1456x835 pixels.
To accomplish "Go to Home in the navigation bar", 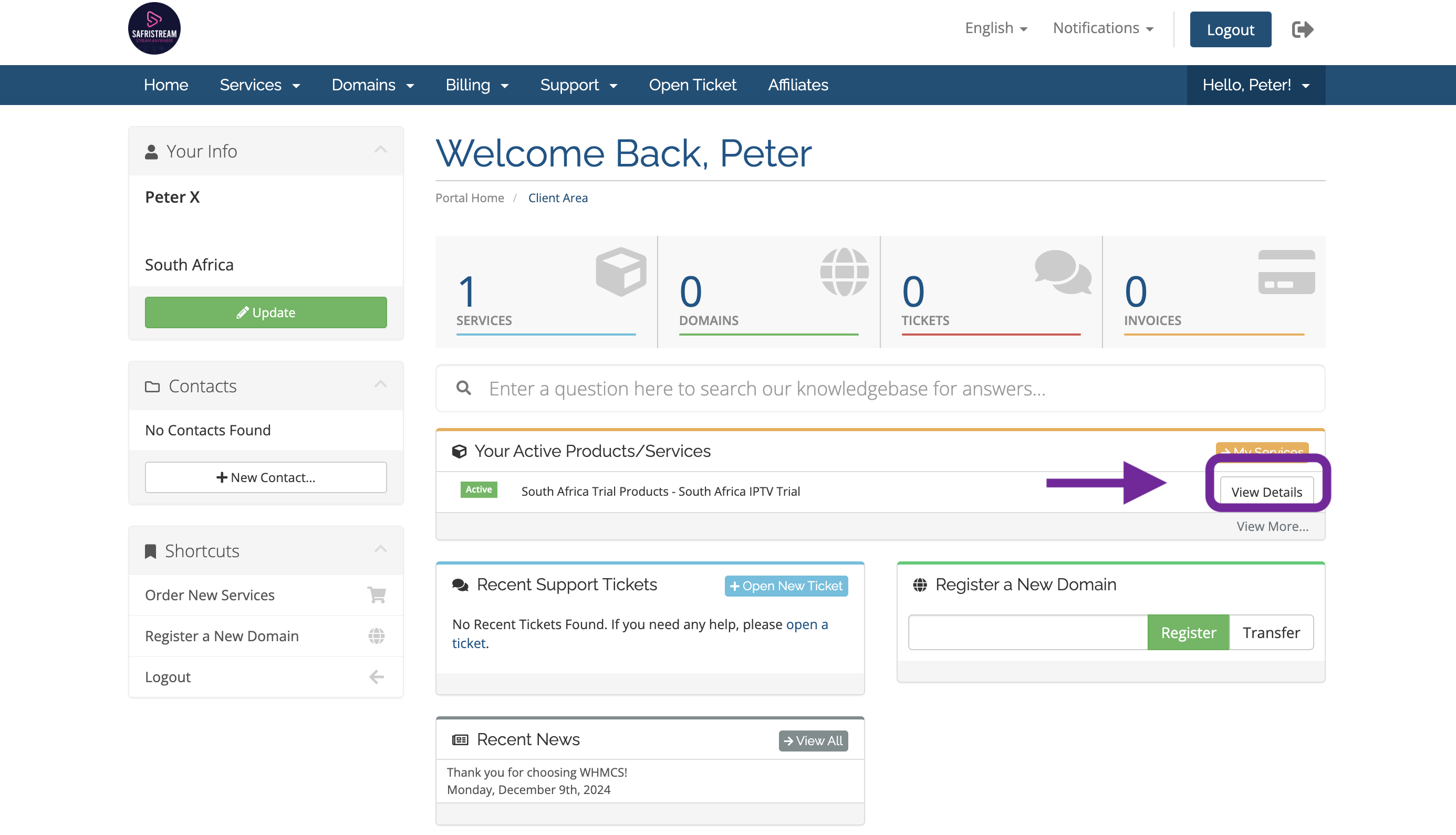I will pos(166,85).
